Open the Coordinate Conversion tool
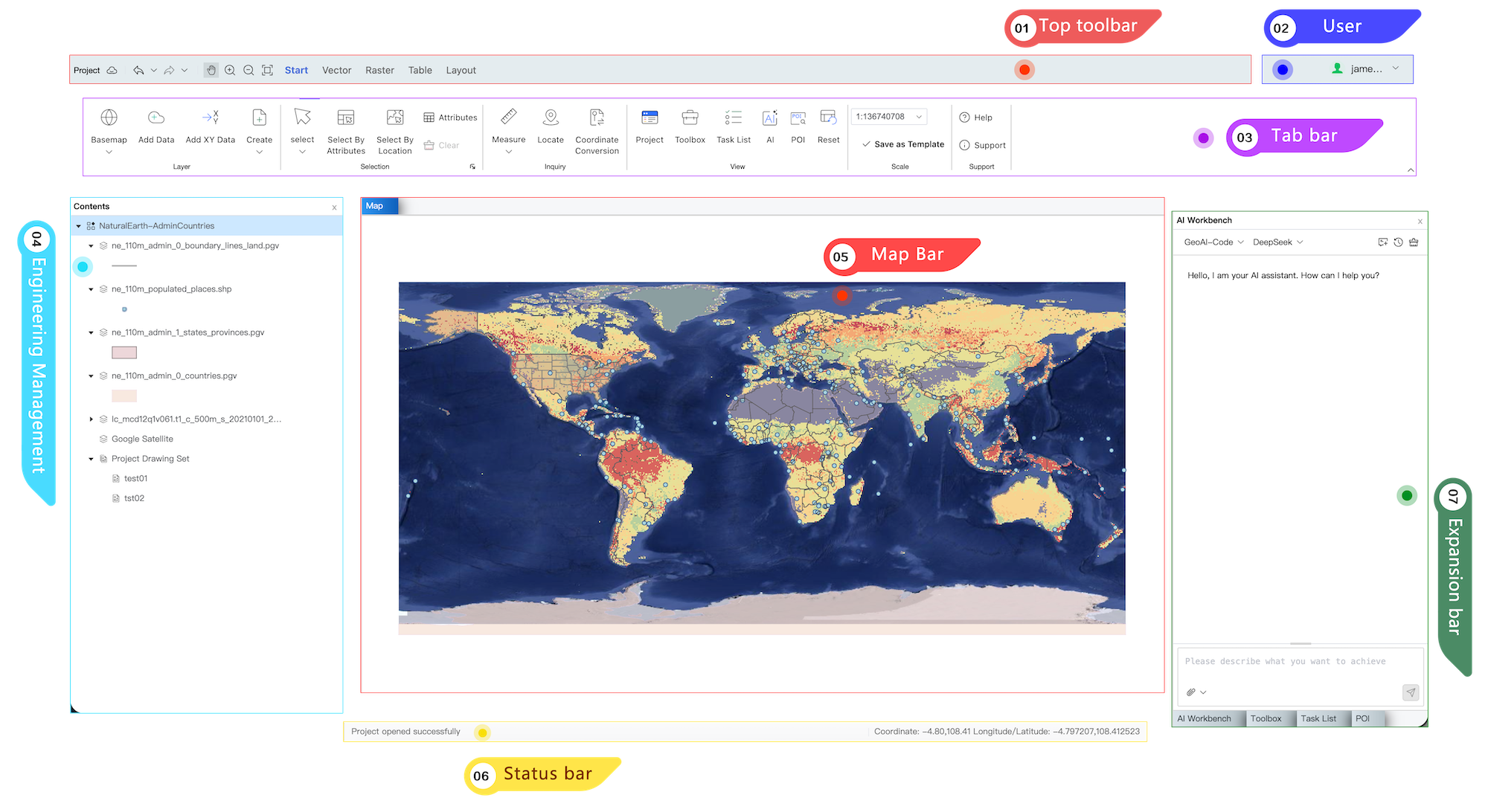Image resolution: width=1488 pixels, height=812 pixels. (x=597, y=117)
